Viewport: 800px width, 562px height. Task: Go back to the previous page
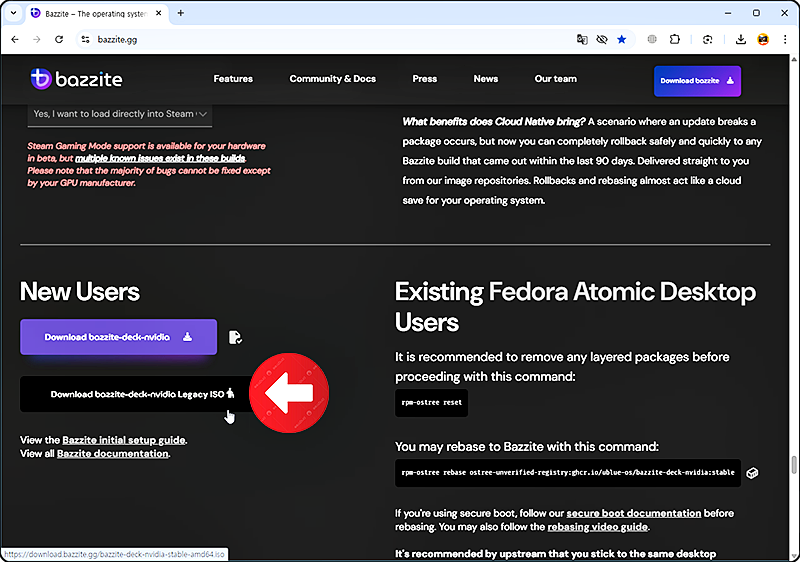click(15, 39)
